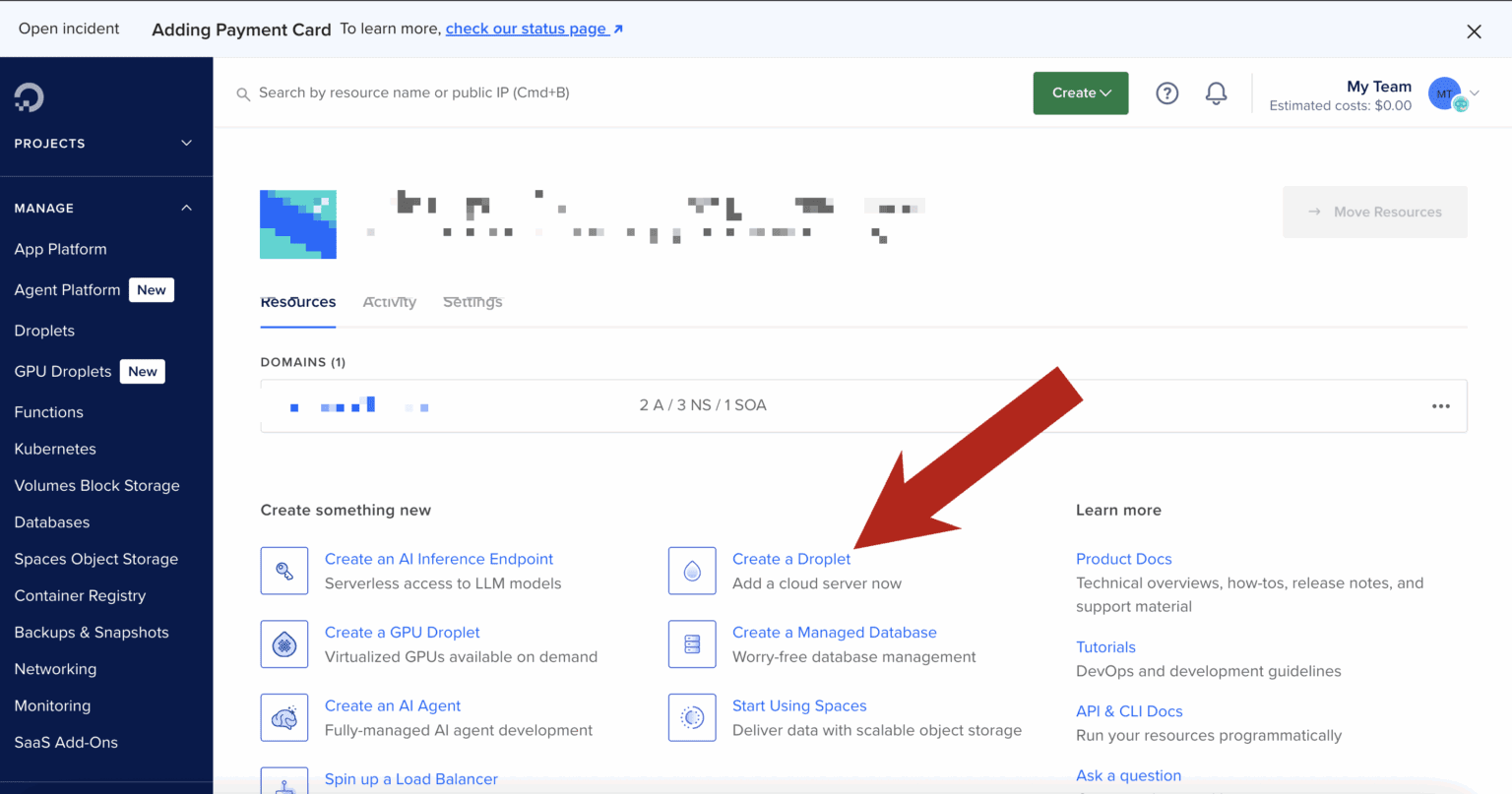1512x794 pixels.
Task: Open the notifications bell
Action: point(1216,92)
